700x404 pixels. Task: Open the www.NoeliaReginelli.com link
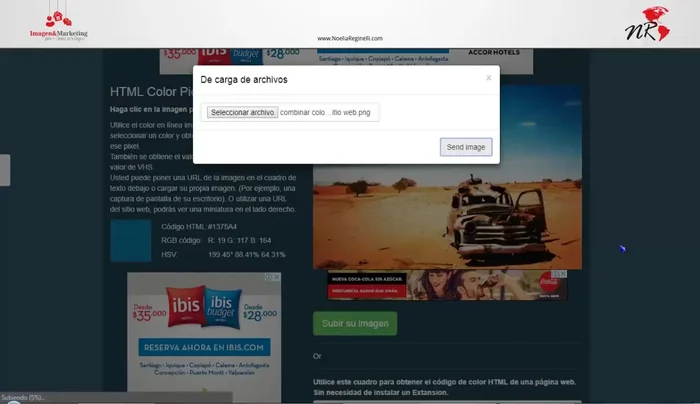click(x=350, y=38)
